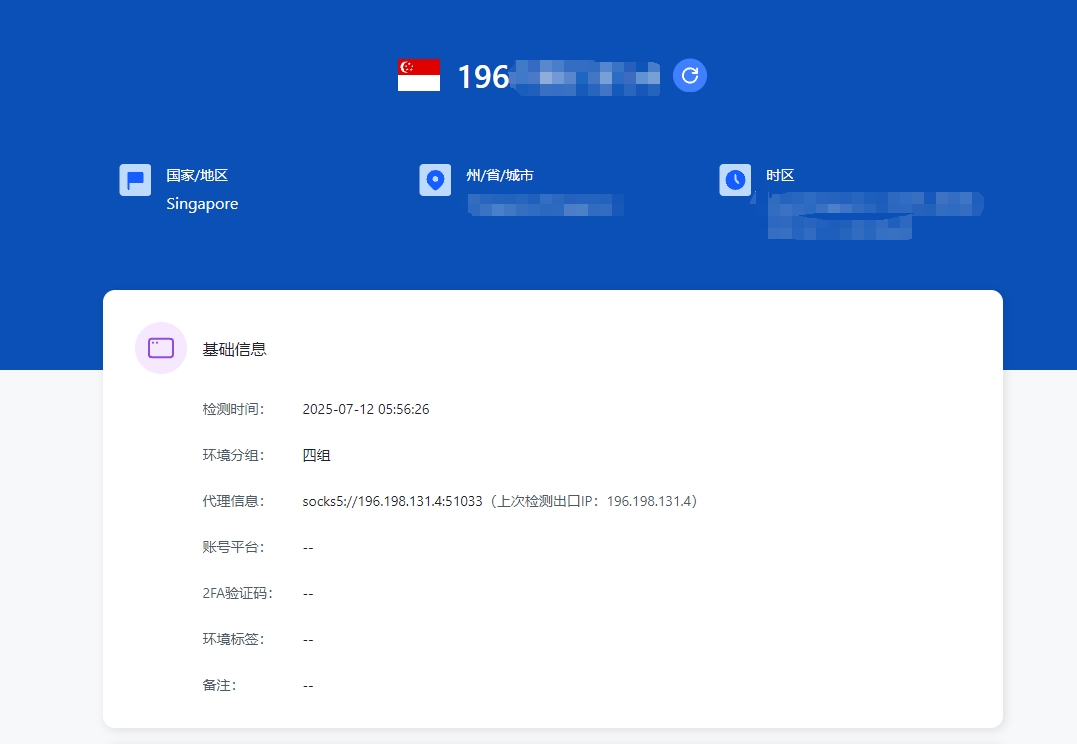Click the IP address starting with 196
The image size is (1077, 744).
558,76
